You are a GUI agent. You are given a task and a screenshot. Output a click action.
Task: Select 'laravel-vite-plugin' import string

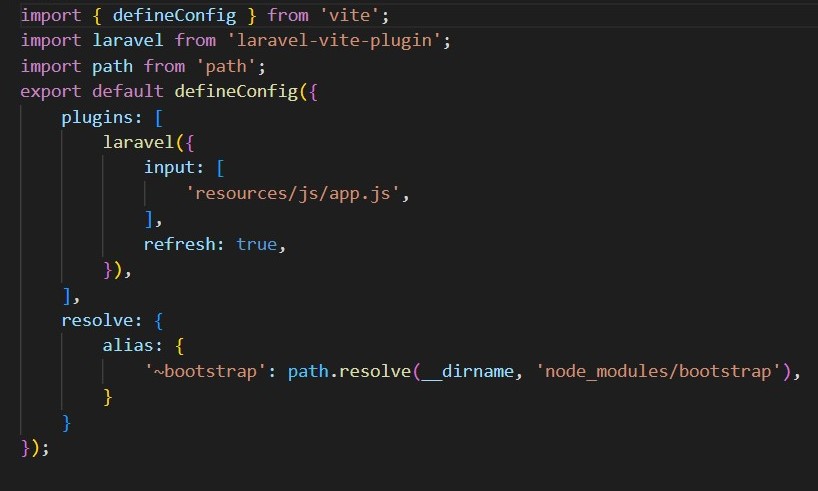pos(334,41)
